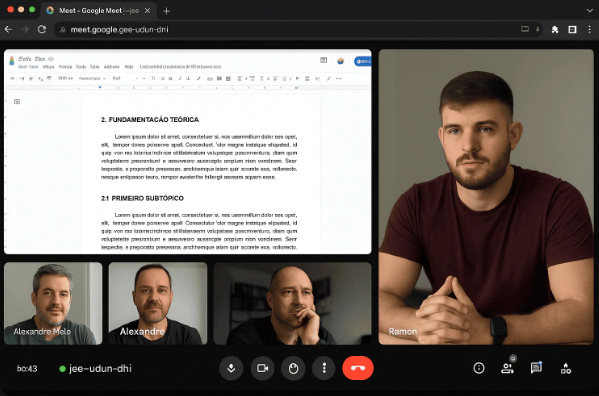Click the right indent marker on ruler
The width and height of the screenshot is (599, 396).
pos(296,87)
